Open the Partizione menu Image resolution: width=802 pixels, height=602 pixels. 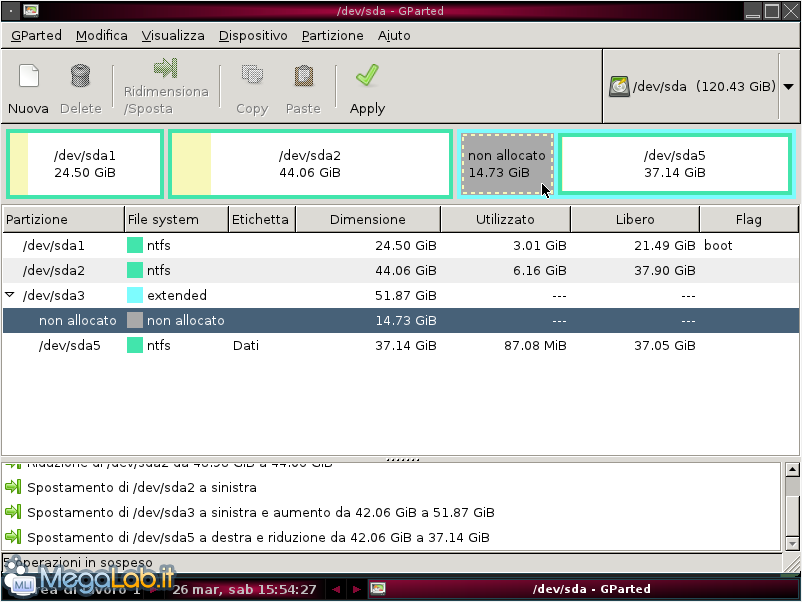click(x=332, y=35)
